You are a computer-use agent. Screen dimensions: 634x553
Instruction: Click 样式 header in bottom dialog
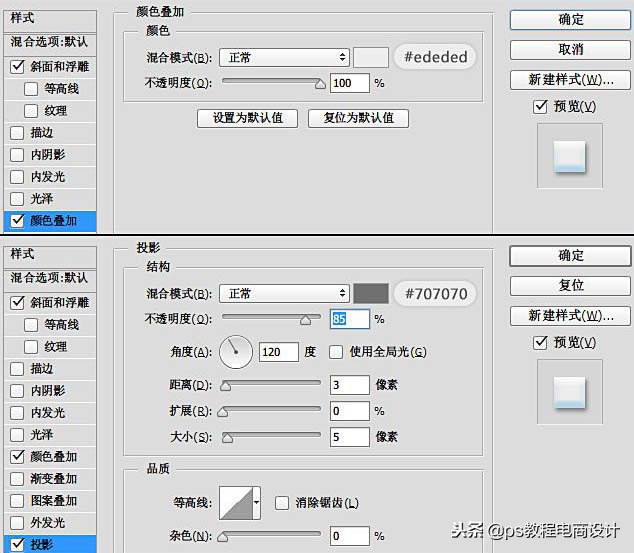tap(50, 255)
